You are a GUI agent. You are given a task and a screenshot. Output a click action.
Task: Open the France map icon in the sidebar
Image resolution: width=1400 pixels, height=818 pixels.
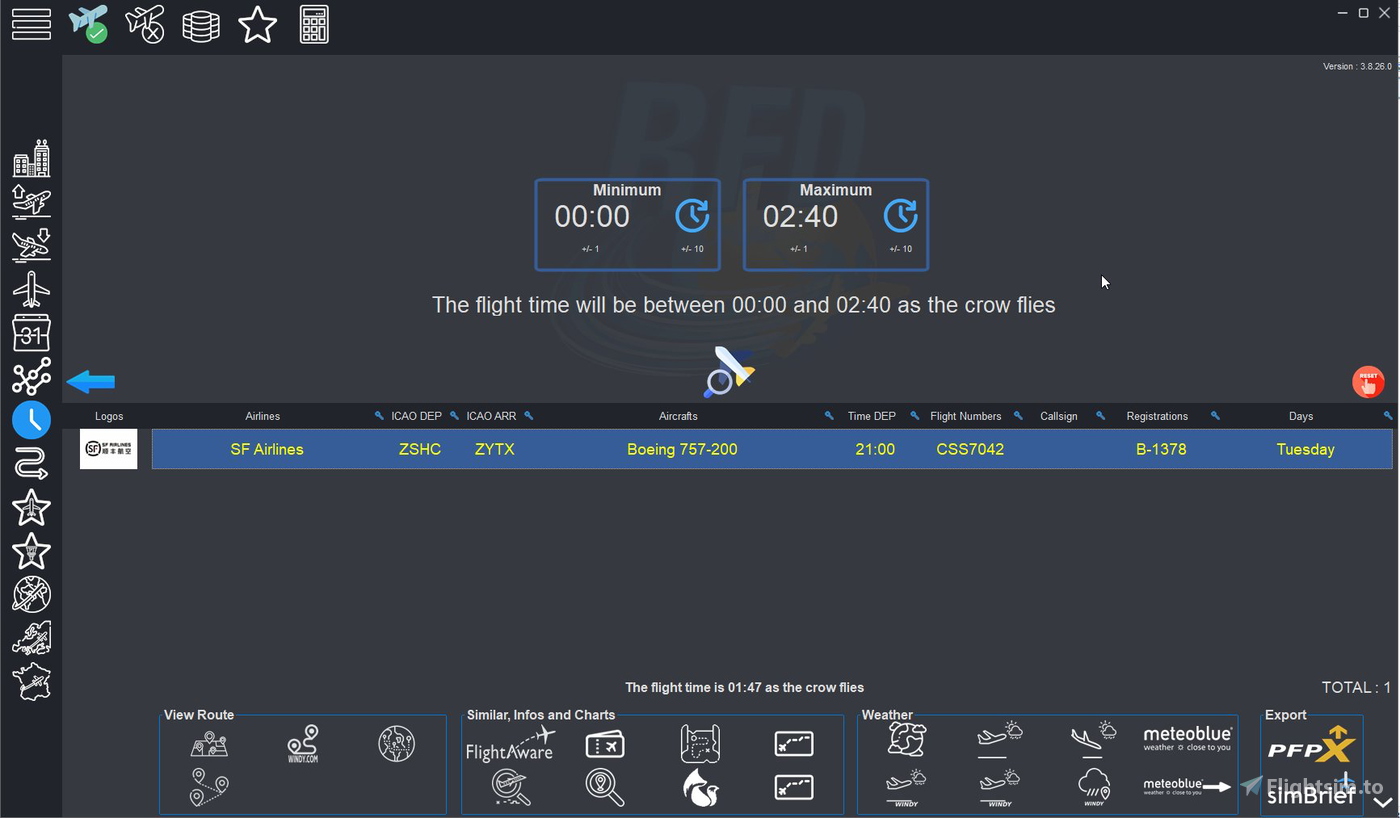[x=31, y=682]
